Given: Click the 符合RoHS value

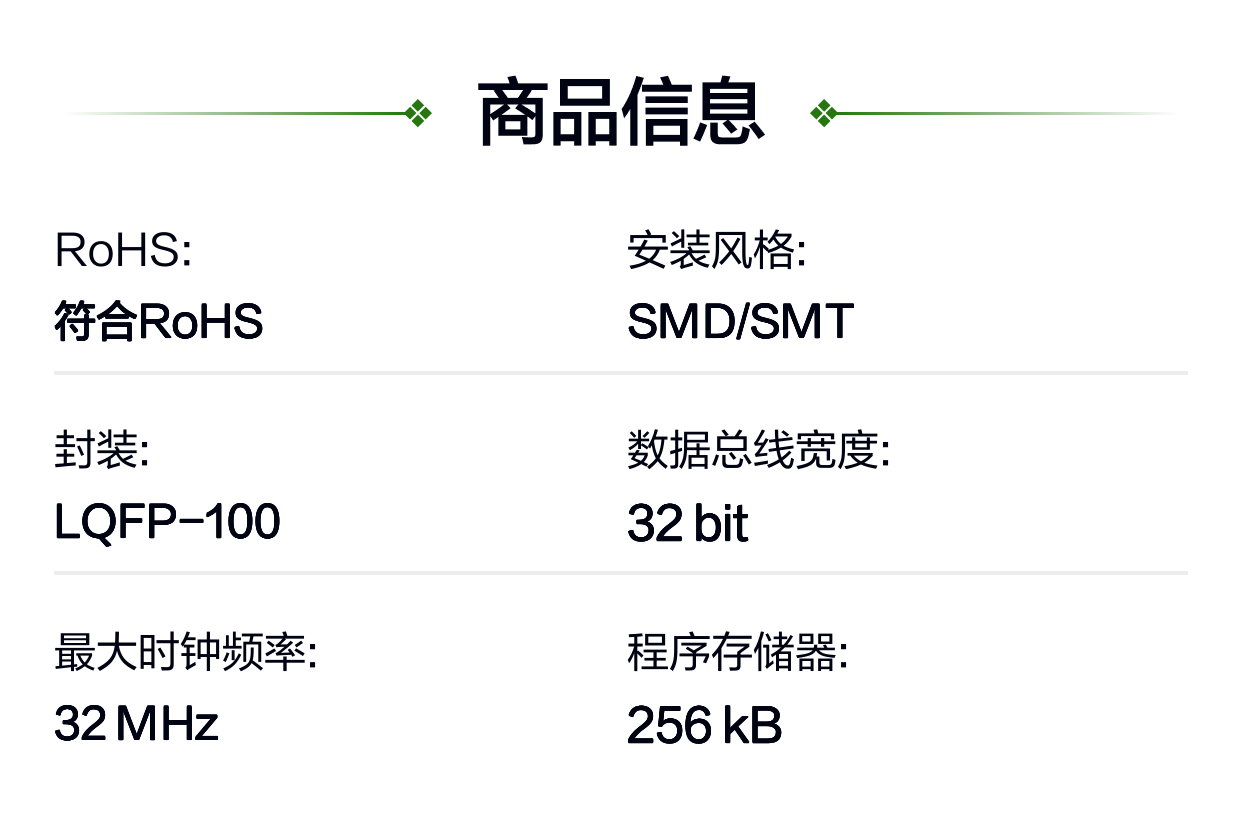Looking at the screenshot, I should [x=158, y=323].
